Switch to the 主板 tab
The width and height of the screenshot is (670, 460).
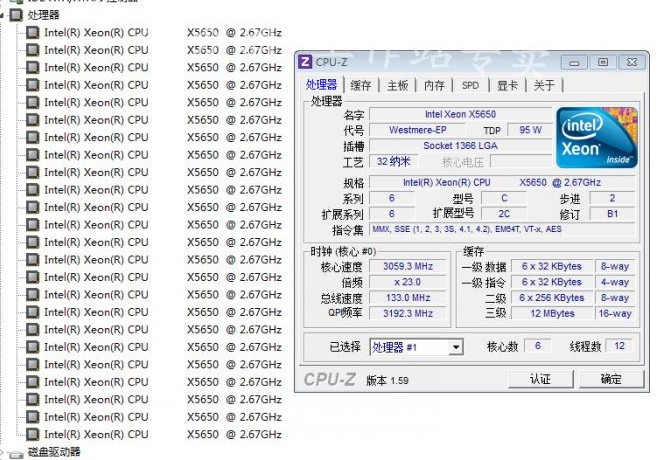(398, 85)
